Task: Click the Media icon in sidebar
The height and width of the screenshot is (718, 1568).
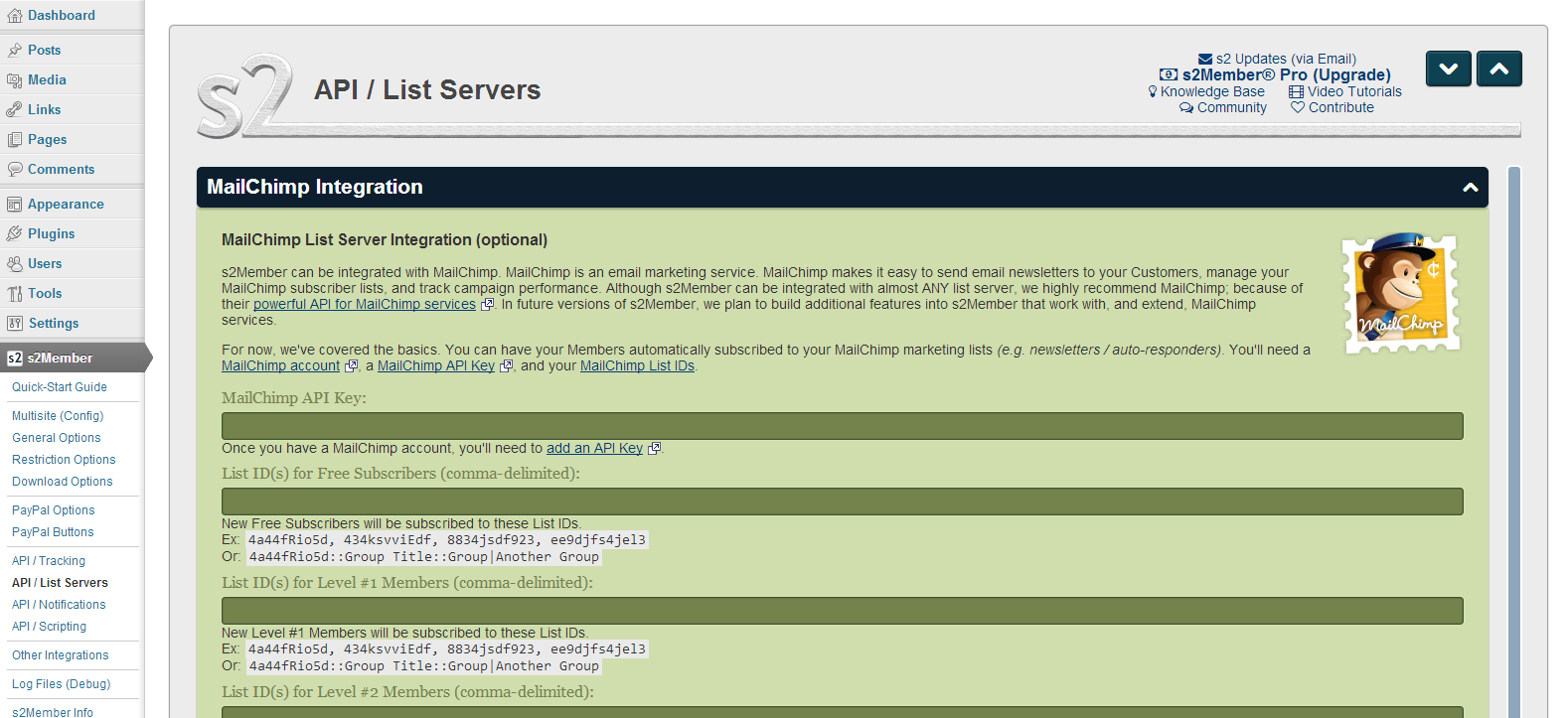Action: (15, 79)
